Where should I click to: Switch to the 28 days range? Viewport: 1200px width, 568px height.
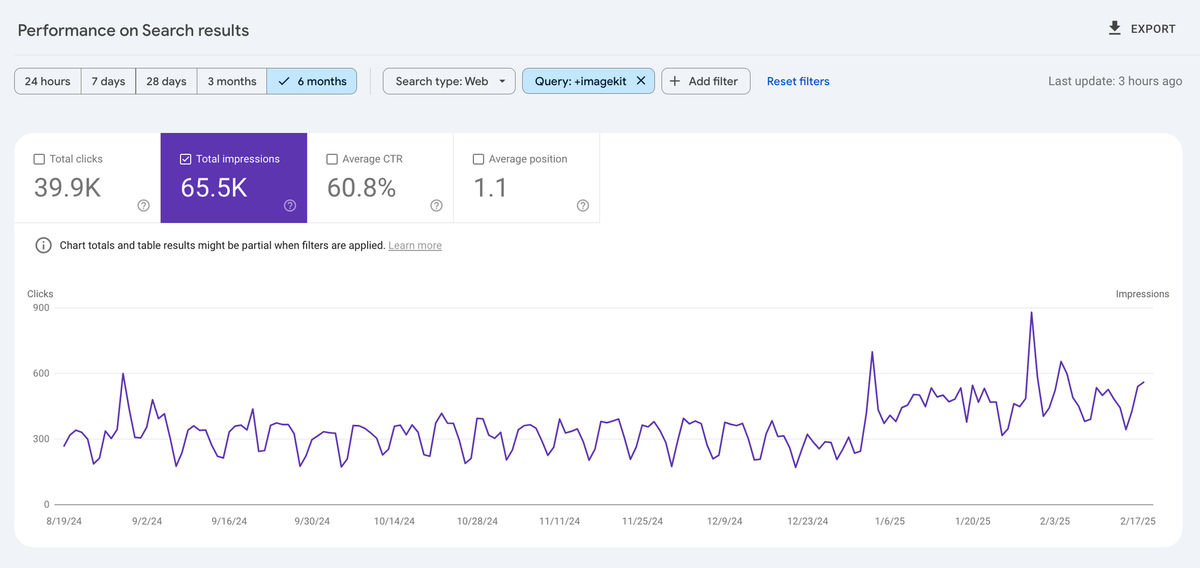point(166,81)
